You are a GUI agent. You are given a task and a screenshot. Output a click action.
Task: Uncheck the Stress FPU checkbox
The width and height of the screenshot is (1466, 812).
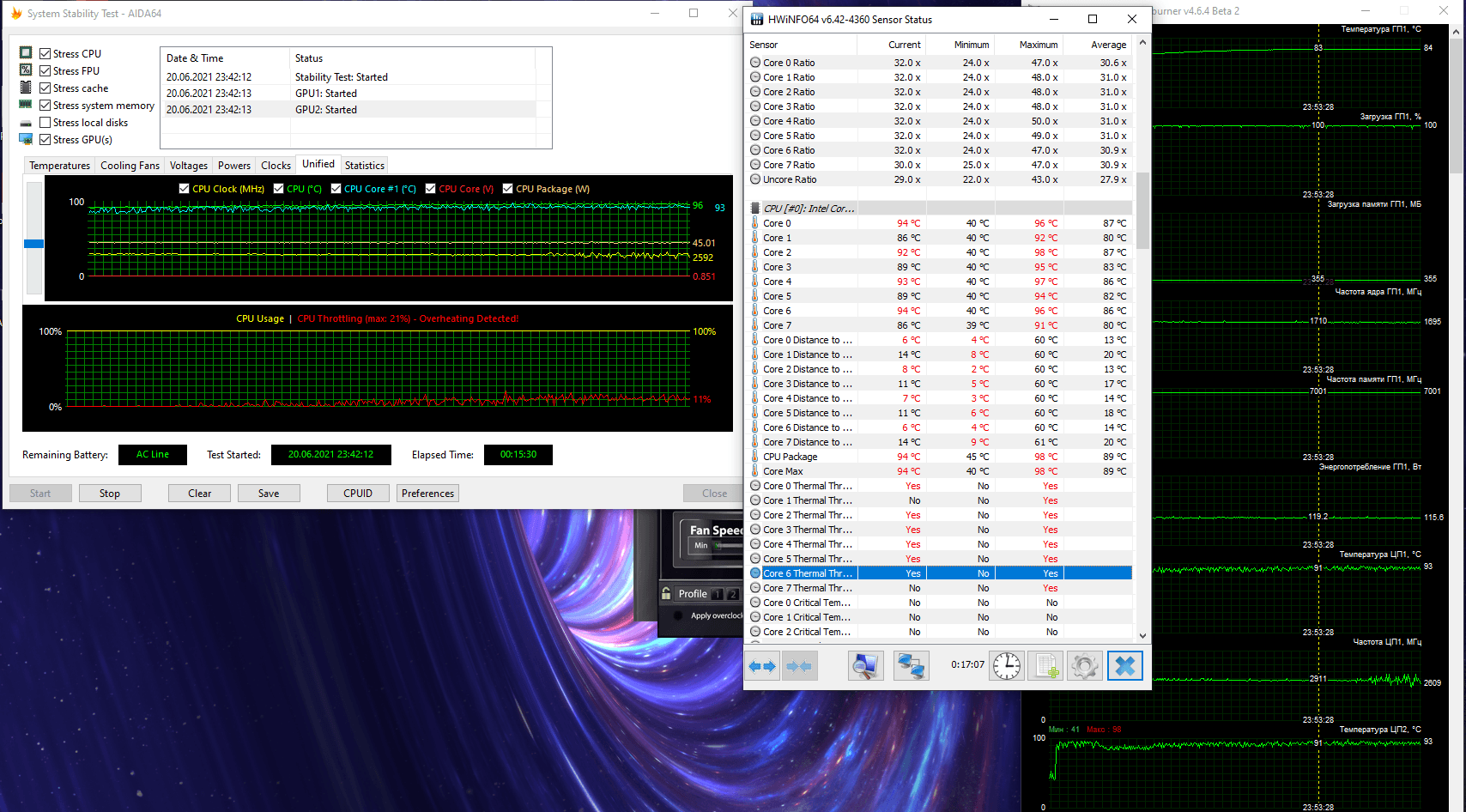coord(45,70)
